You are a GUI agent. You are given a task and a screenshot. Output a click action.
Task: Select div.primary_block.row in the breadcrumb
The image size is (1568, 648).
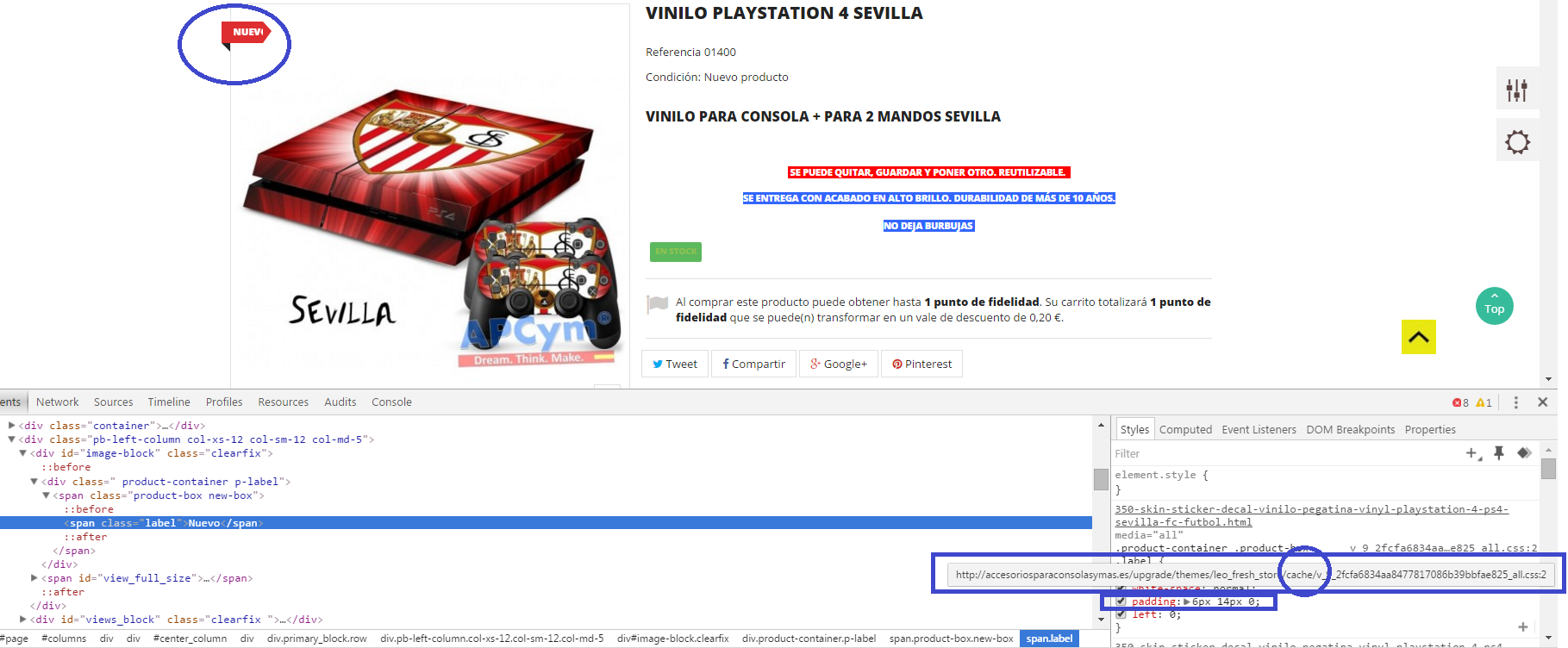(317, 639)
